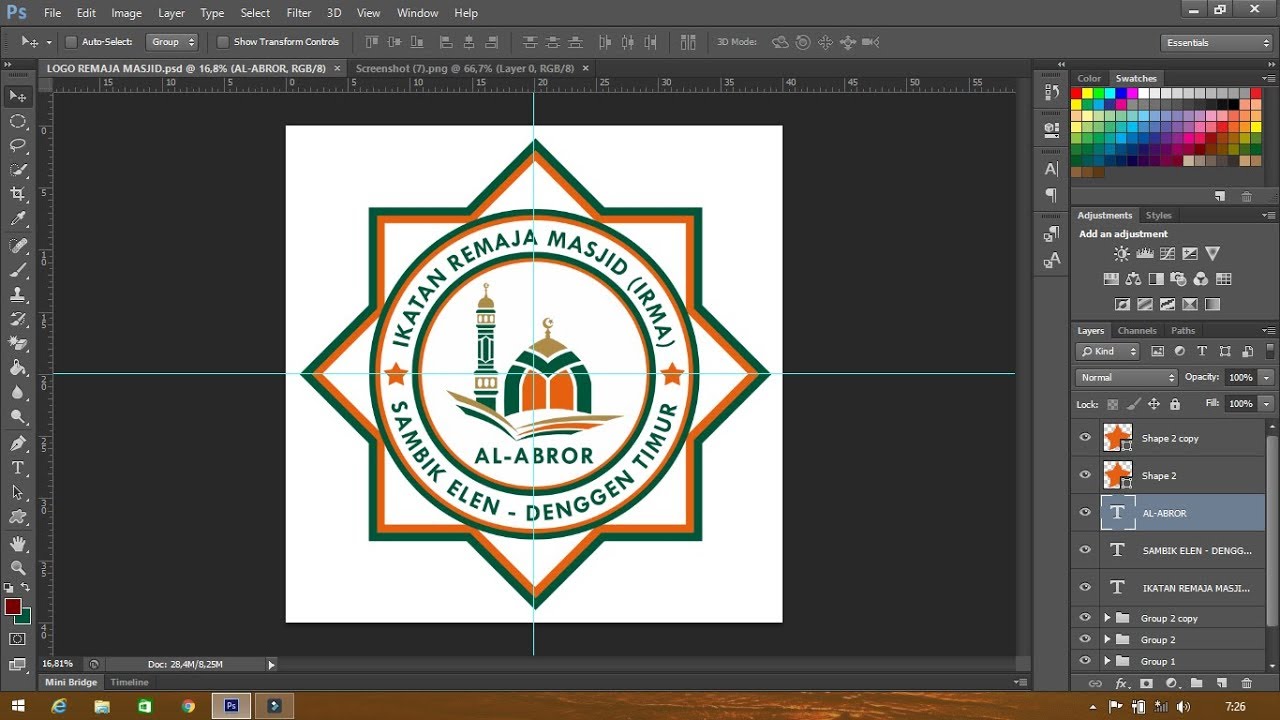Viewport: 1280px width, 720px height.
Task: Click the Curves adjustment icon
Action: click(1167, 254)
